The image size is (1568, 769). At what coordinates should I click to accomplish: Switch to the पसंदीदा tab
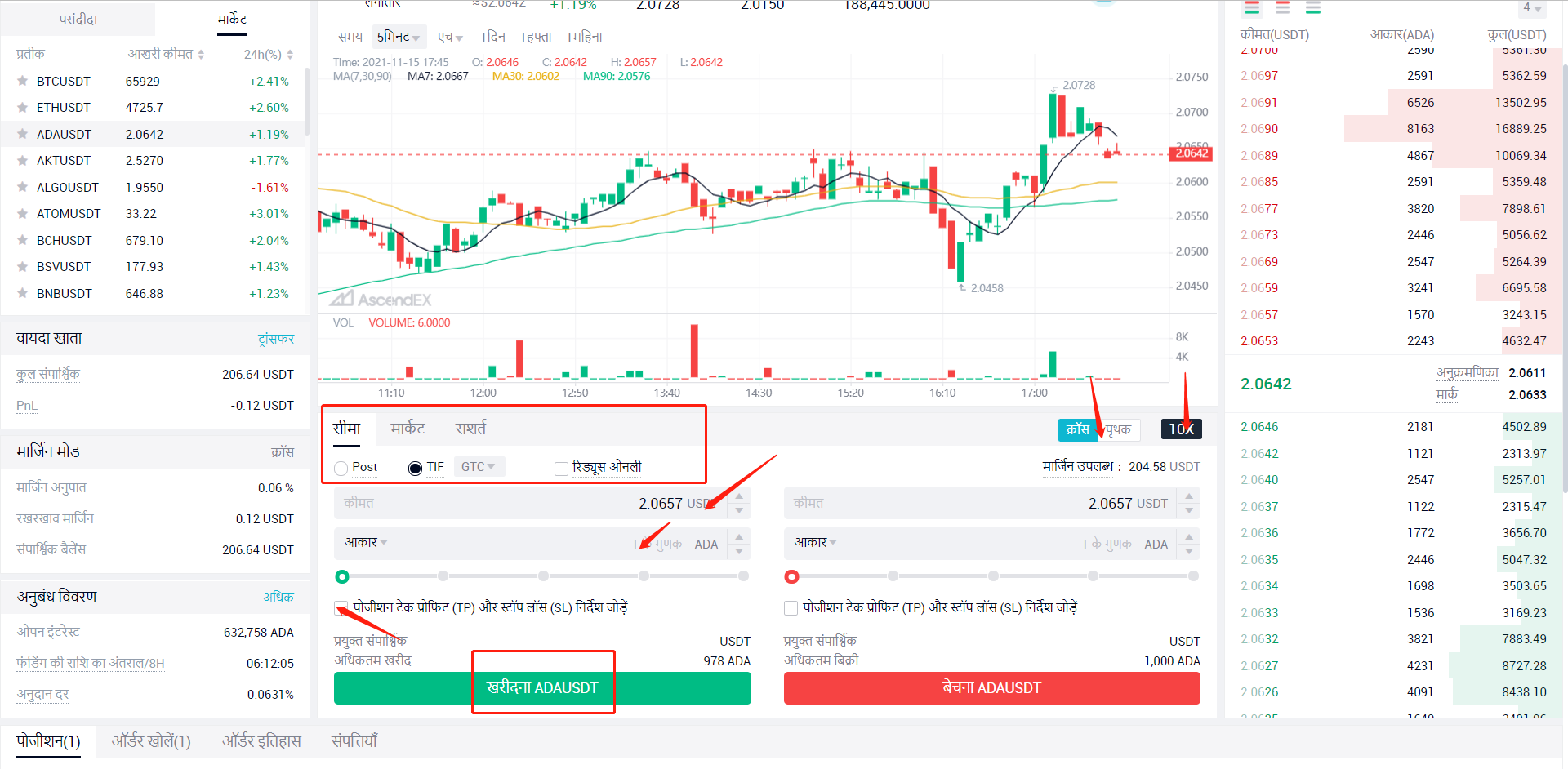[78, 20]
